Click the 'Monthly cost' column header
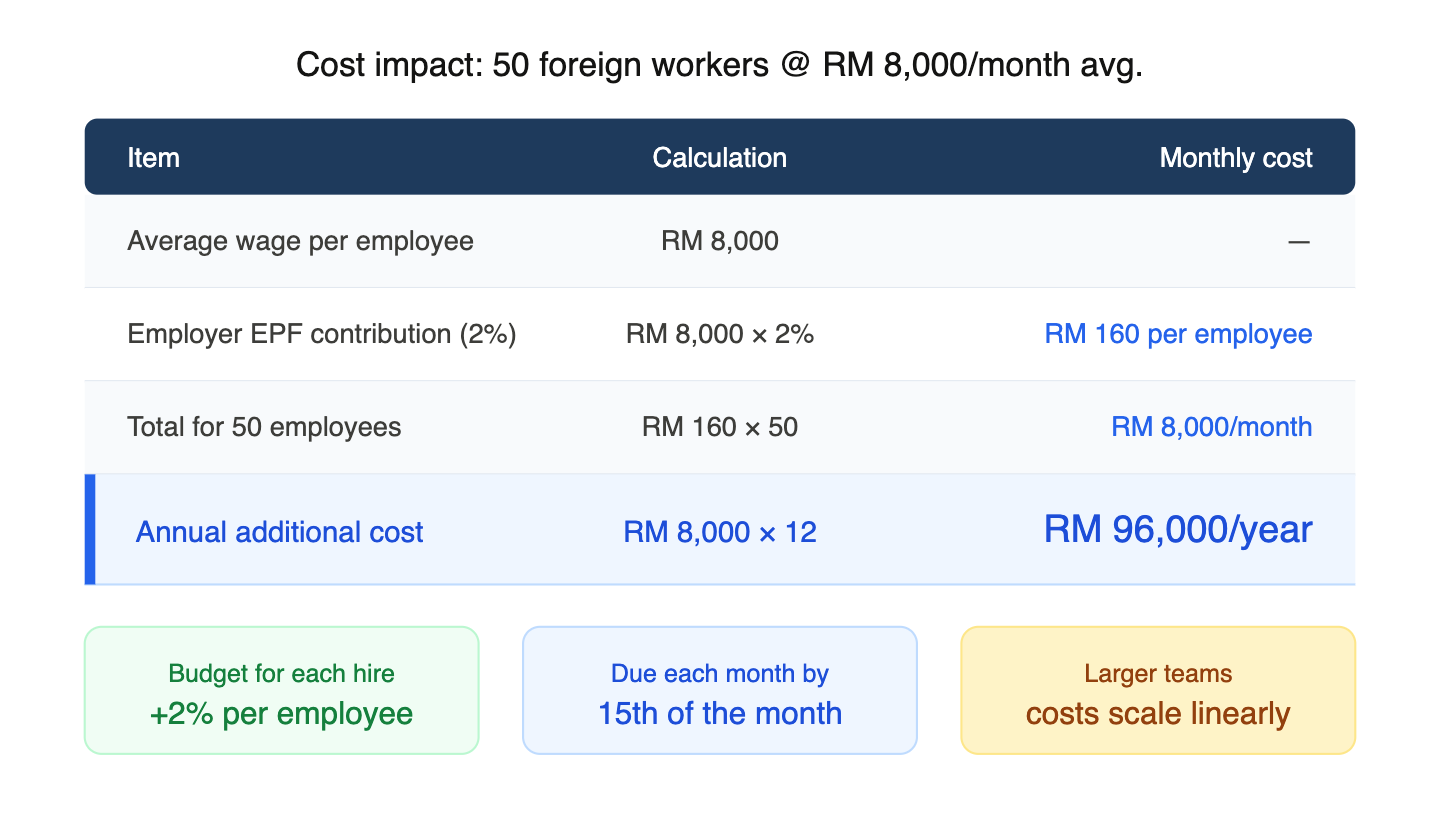This screenshot has width=1440, height=826. [x=1235, y=157]
